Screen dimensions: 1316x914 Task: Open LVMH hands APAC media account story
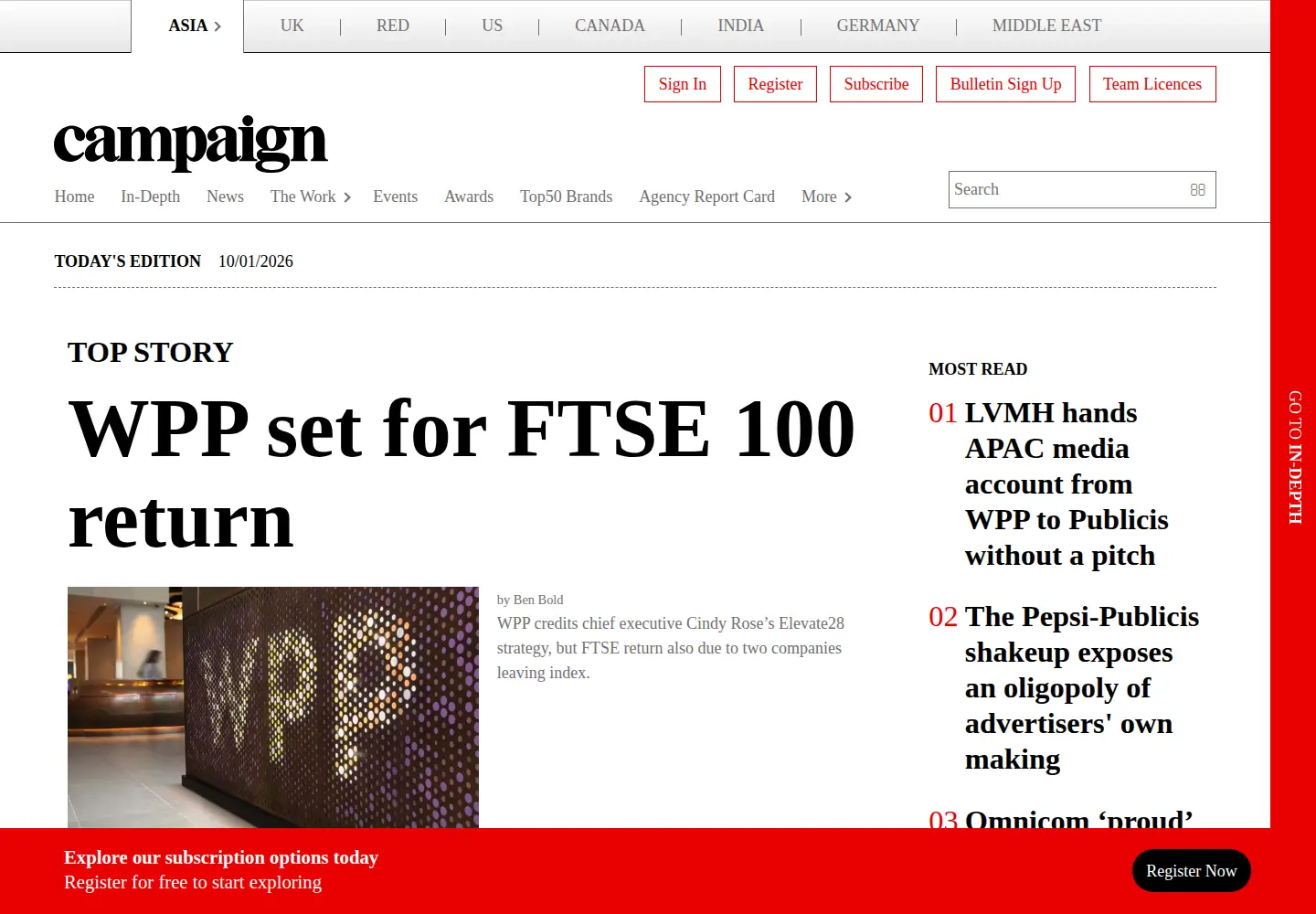click(x=1066, y=484)
